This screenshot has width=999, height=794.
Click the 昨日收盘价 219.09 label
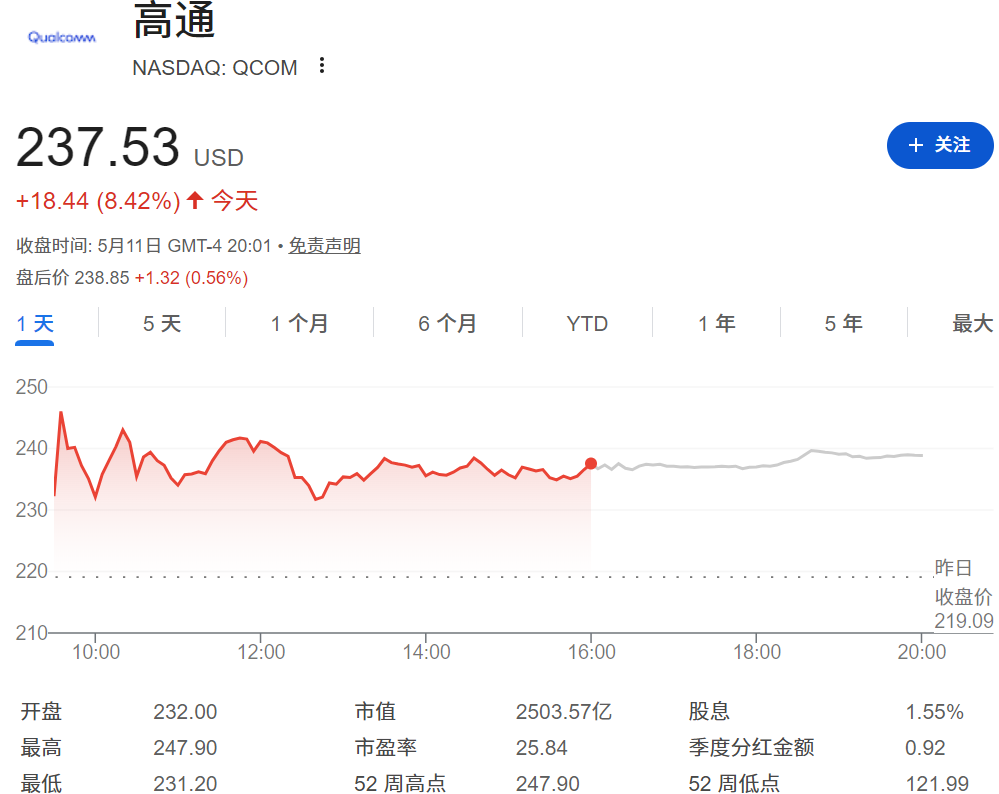[x=963, y=595]
